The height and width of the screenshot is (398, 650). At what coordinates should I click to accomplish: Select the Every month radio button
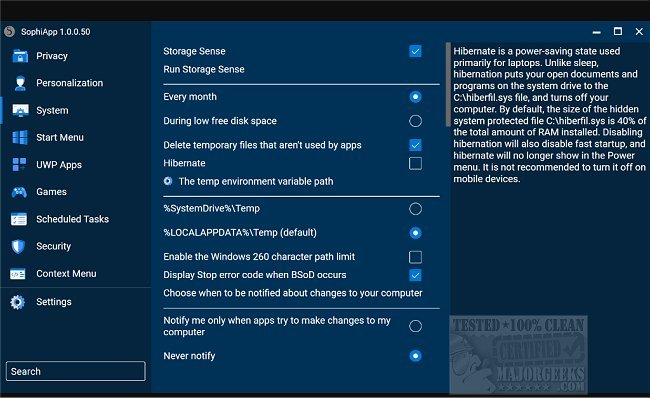[x=415, y=97]
